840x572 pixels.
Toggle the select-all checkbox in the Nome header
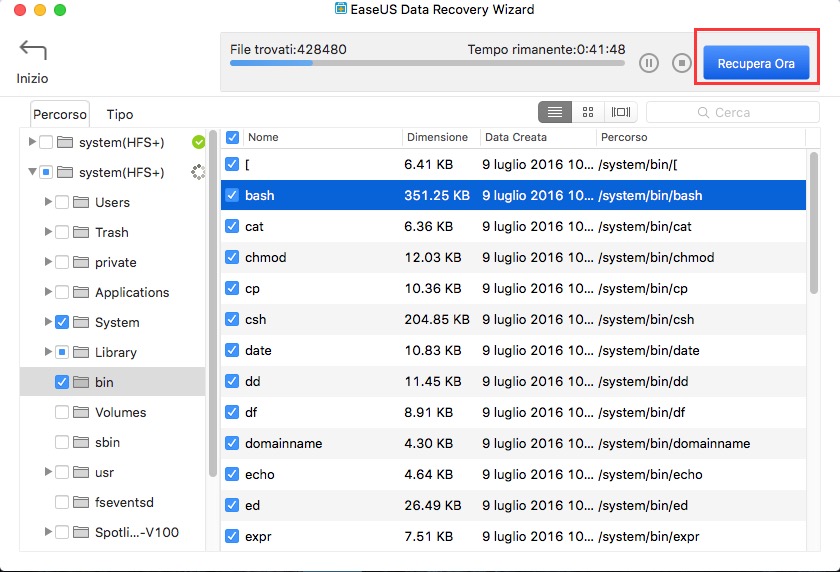(232, 138)
